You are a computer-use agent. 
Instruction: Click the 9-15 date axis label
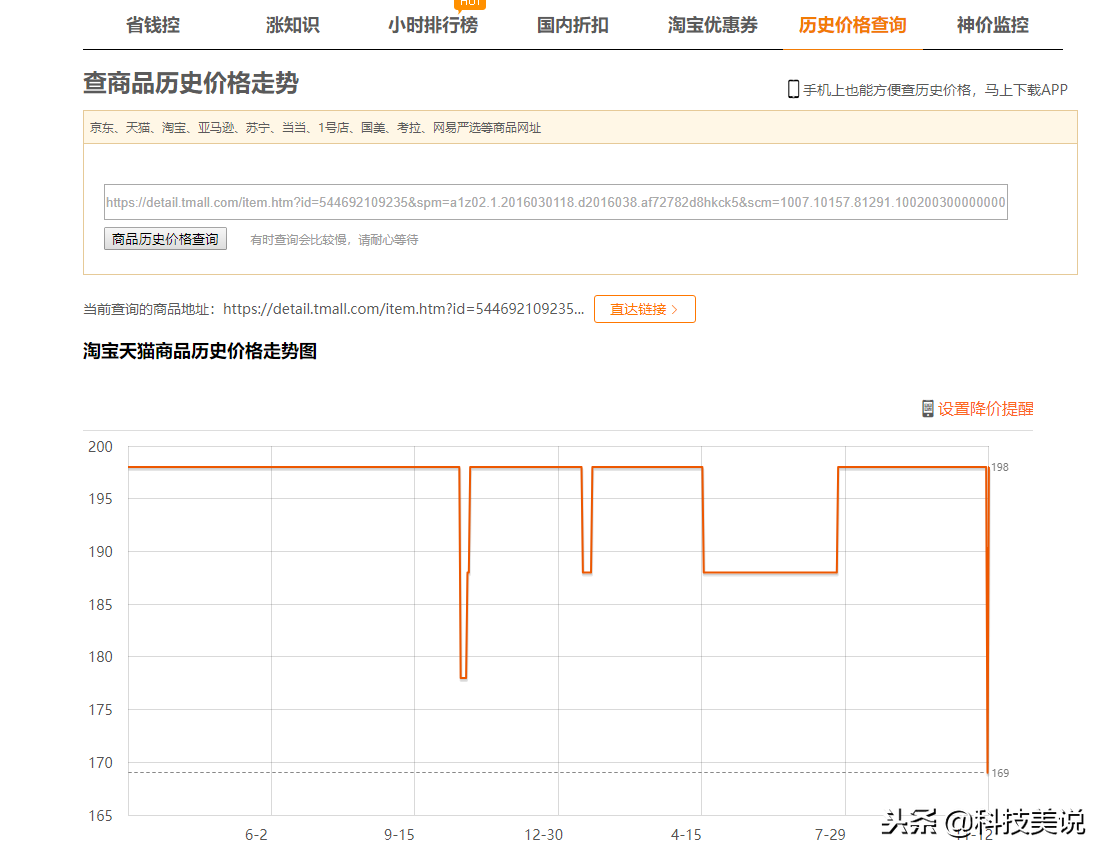pyautogui.click(x=399, y=835)
